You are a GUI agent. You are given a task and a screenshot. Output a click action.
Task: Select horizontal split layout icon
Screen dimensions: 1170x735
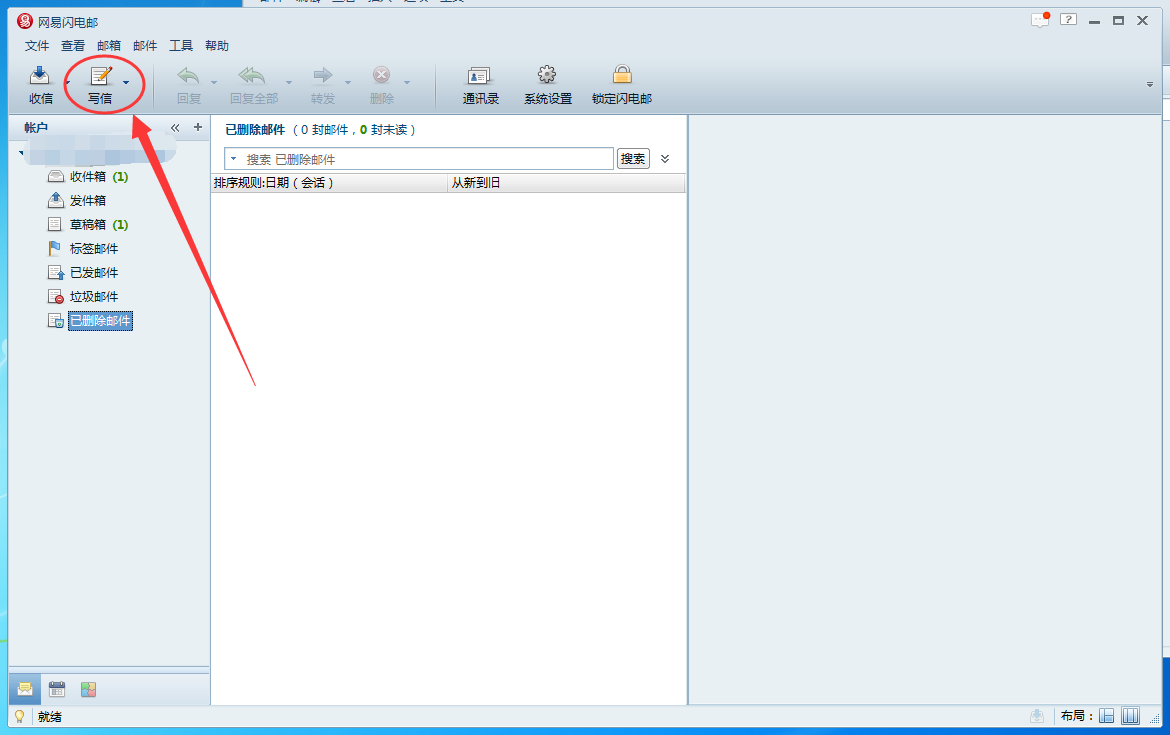tap(1107, 716)
